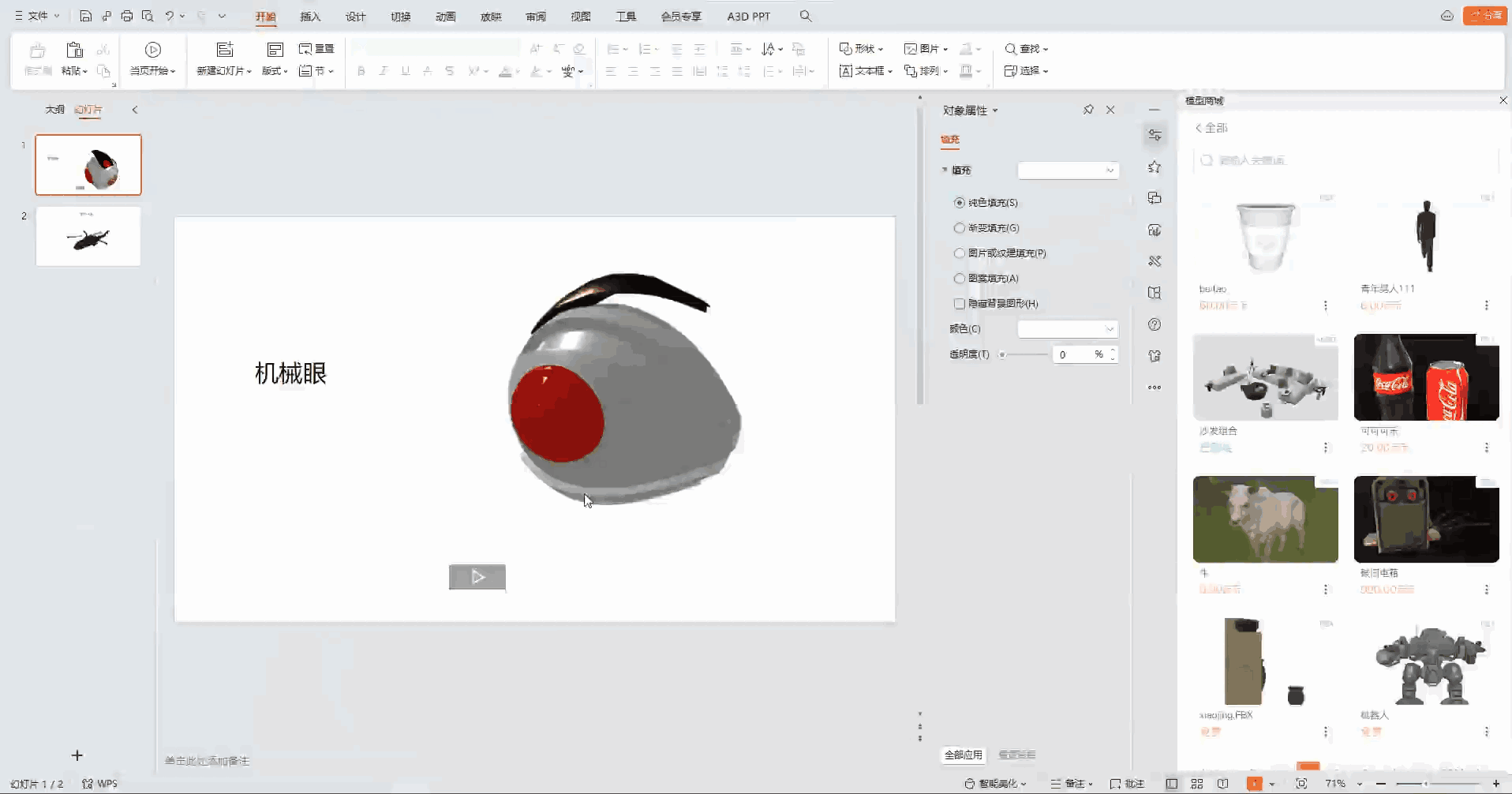Switch to the Insert ribbon tab
The image size is (1512, 794).
[x=310, y=17]
